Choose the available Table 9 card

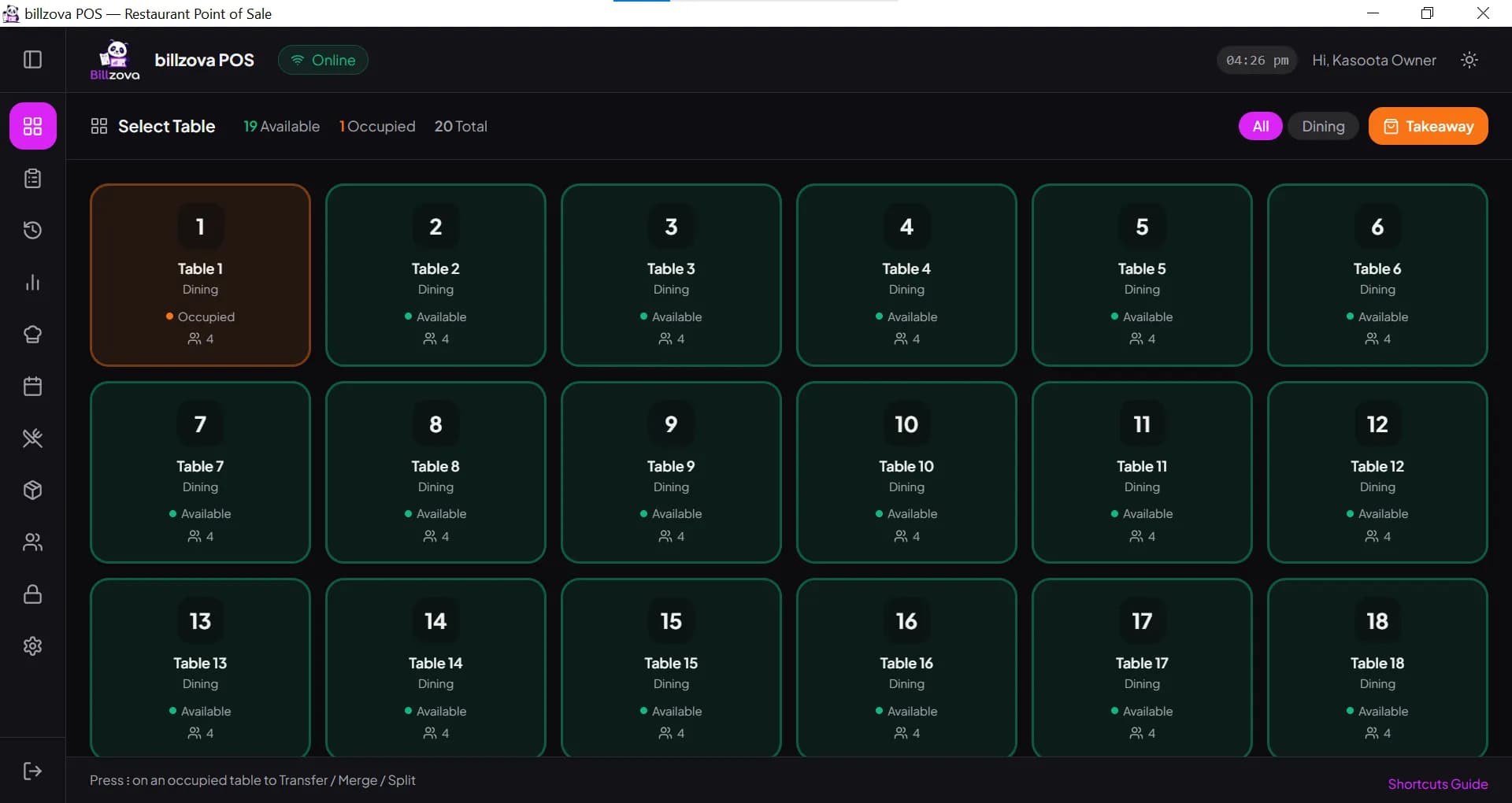click(671, 472)
